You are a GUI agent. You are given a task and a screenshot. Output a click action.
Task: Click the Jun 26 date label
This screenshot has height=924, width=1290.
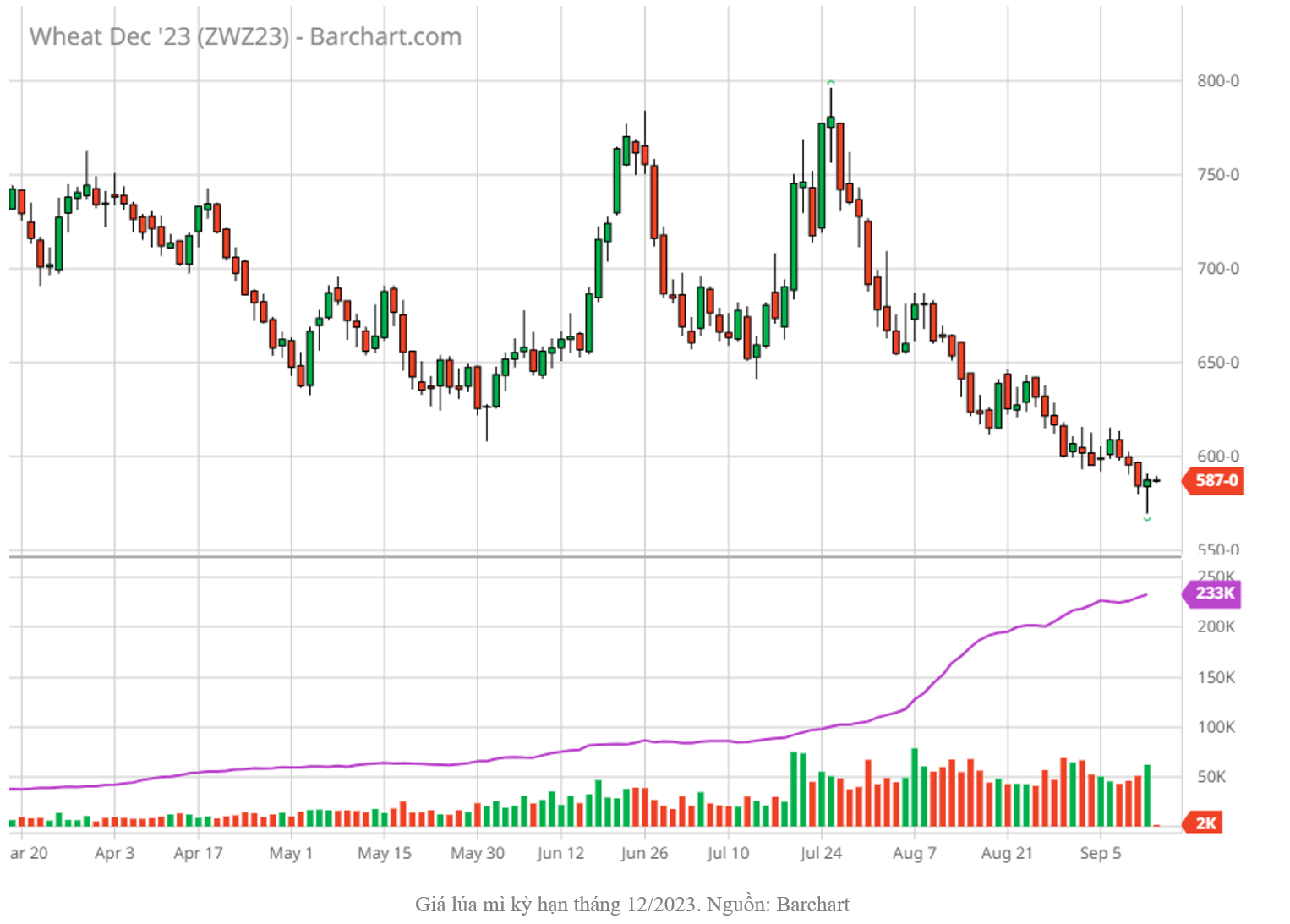(x=644, y=853)
